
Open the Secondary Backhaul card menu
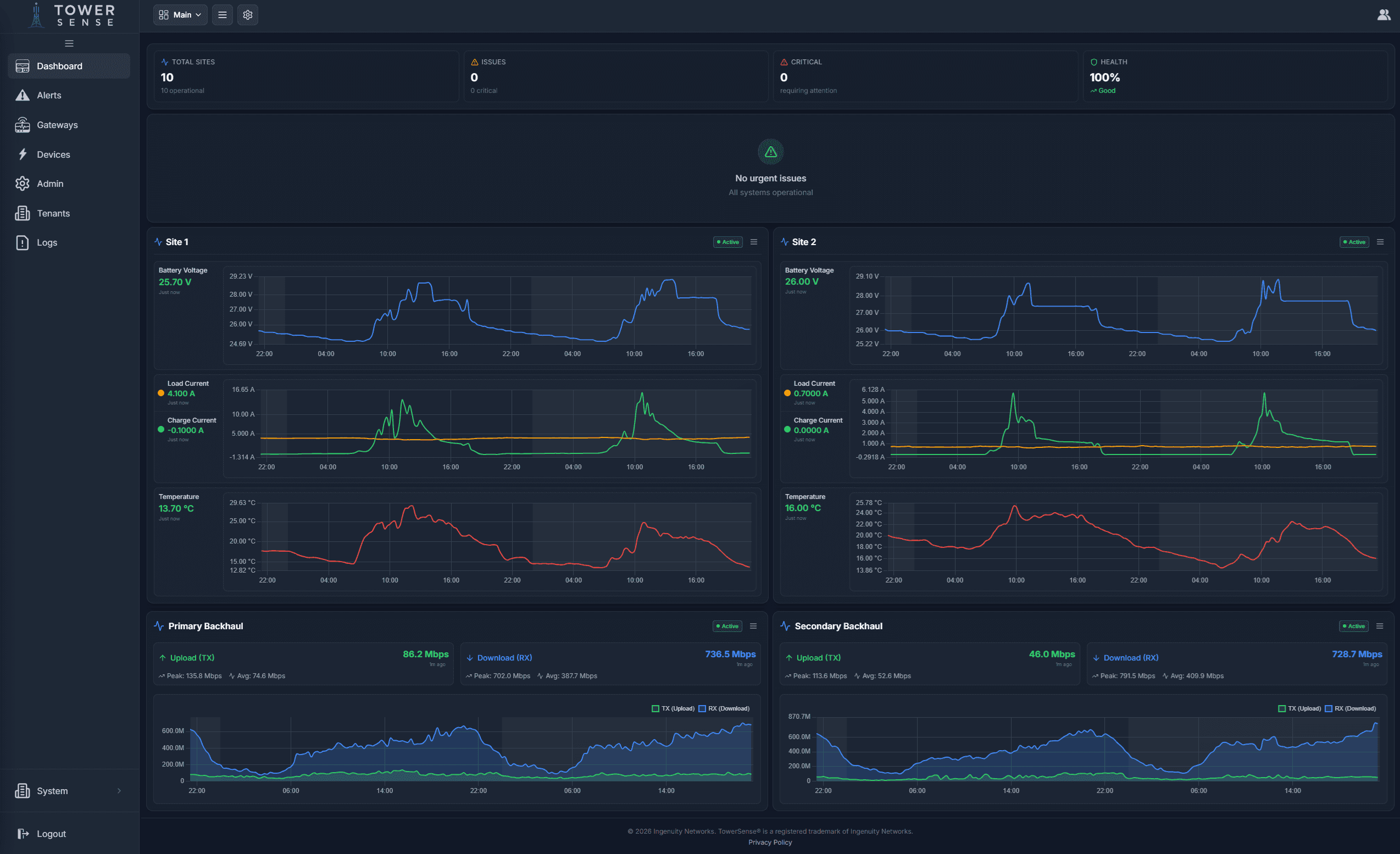(x=1381, y=625)
